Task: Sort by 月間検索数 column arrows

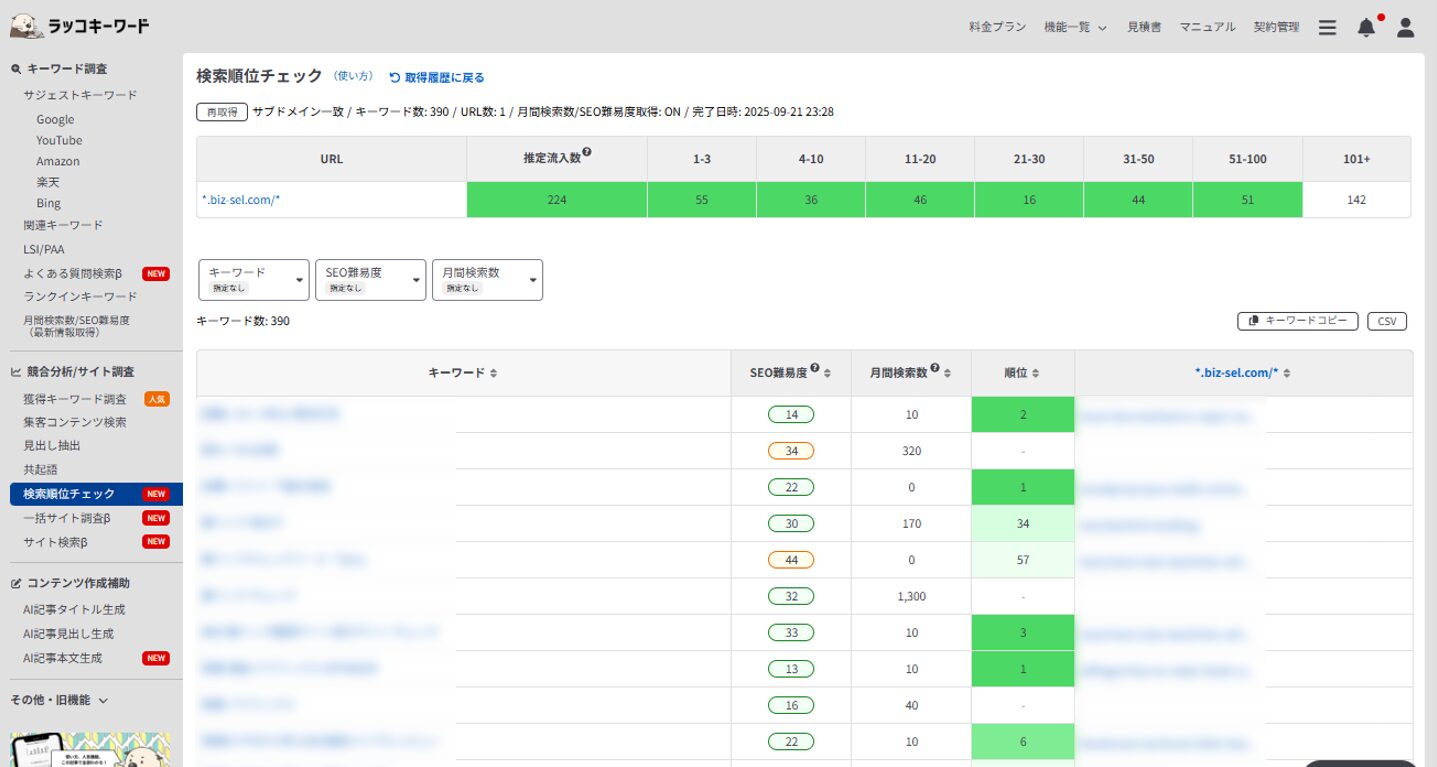Action: [948, 373]
